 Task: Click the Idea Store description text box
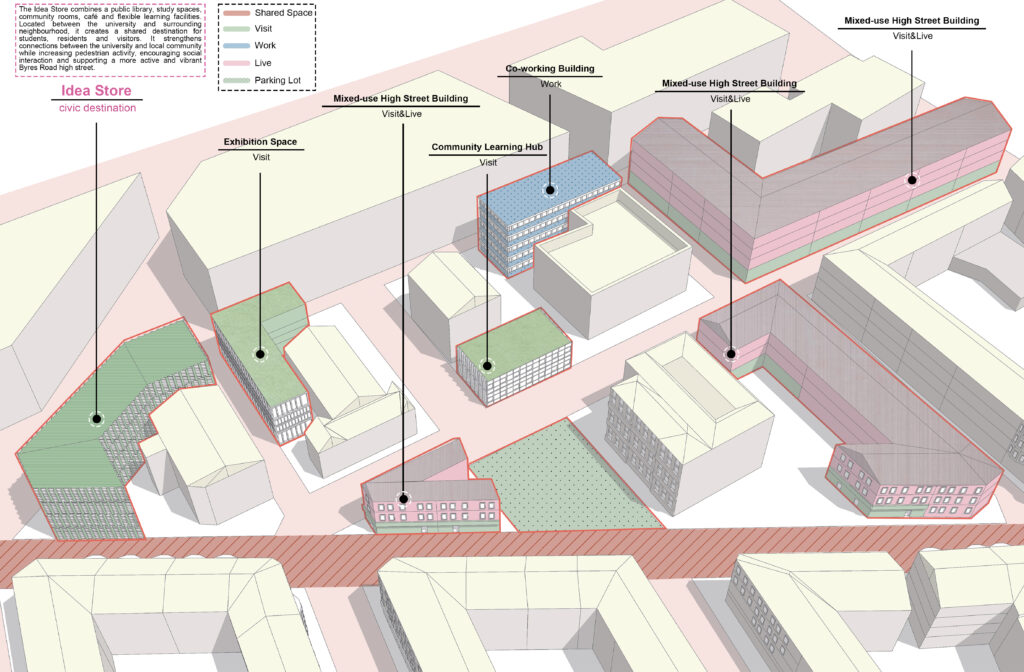(x=110, y=40)
